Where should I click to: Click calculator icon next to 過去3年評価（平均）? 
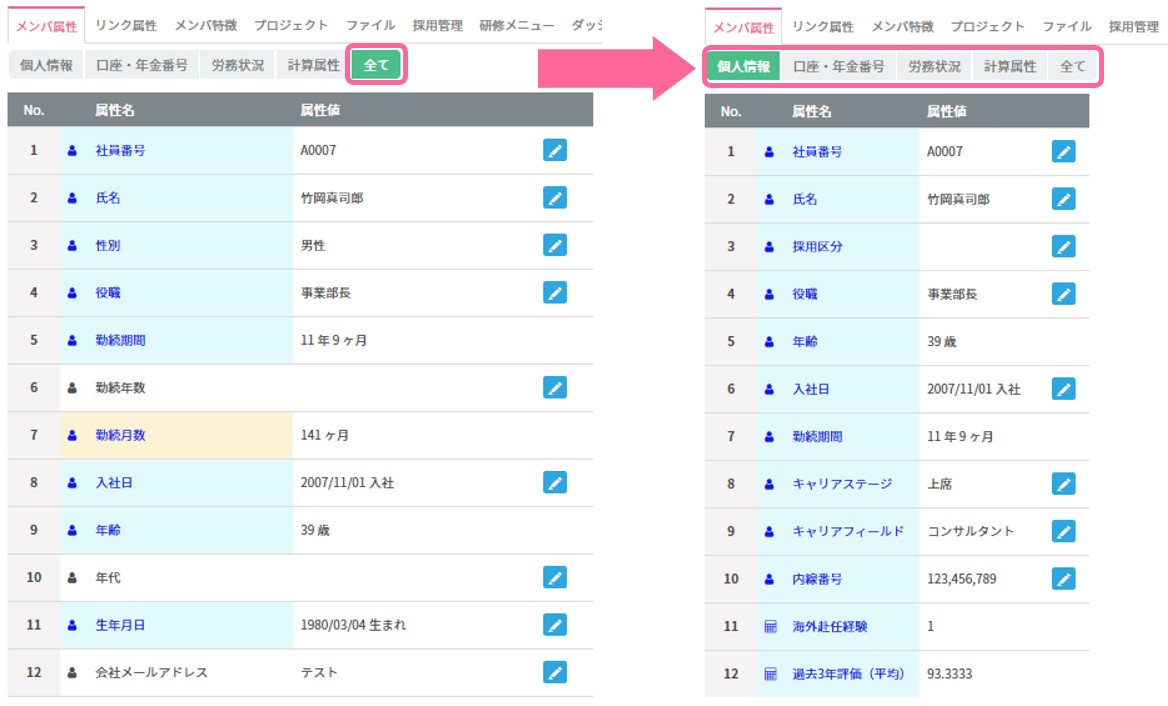tap(770, 674)
